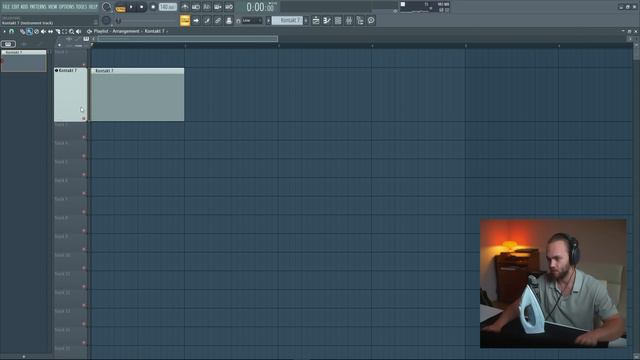Toggle overdub/blend recording icon
Screen dimensions: 640x360
218,7
